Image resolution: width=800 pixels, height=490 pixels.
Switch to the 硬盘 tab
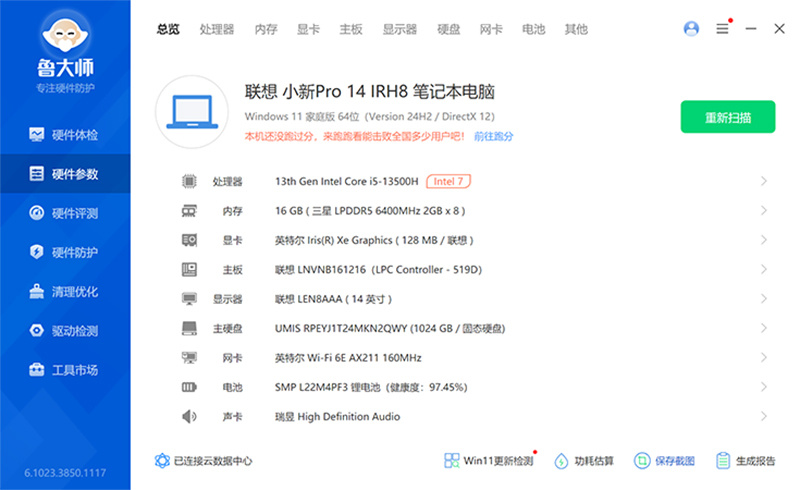[448, 29]
